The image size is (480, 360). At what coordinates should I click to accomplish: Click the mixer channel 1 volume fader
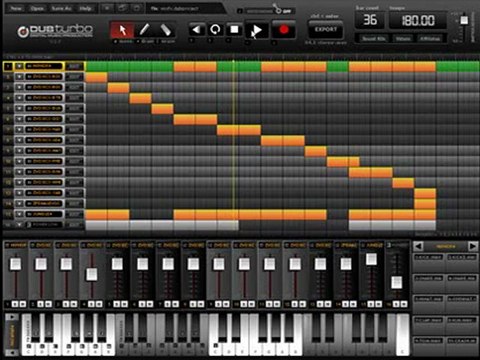point(15,264)
